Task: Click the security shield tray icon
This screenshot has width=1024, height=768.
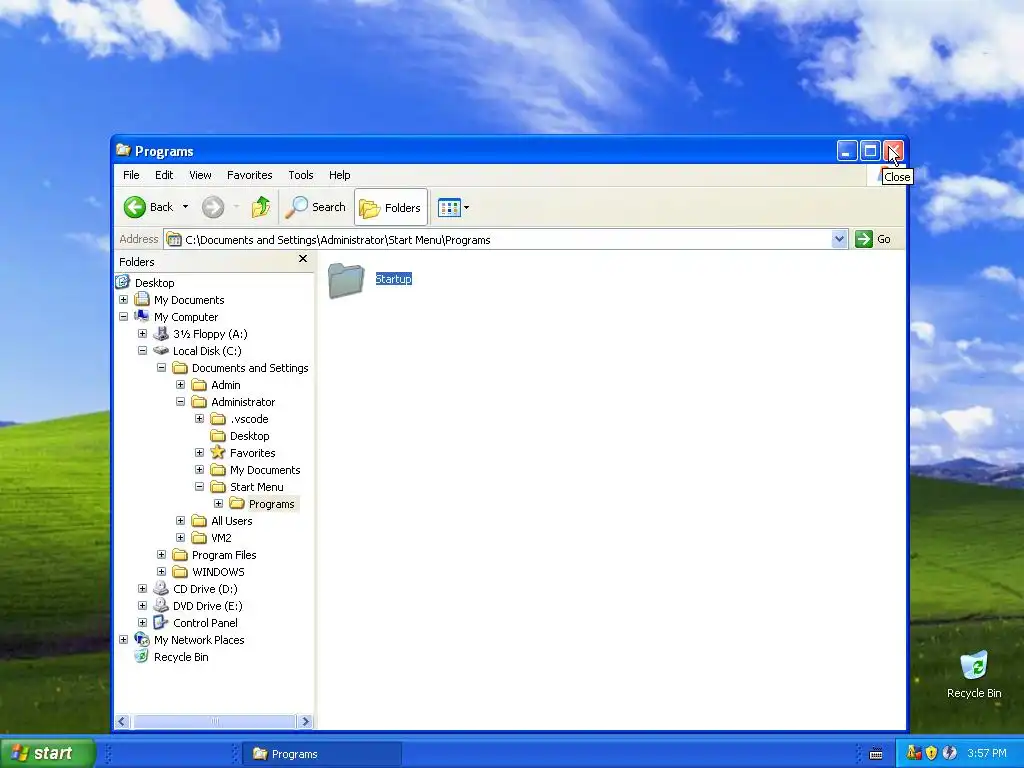Action: 931,753
